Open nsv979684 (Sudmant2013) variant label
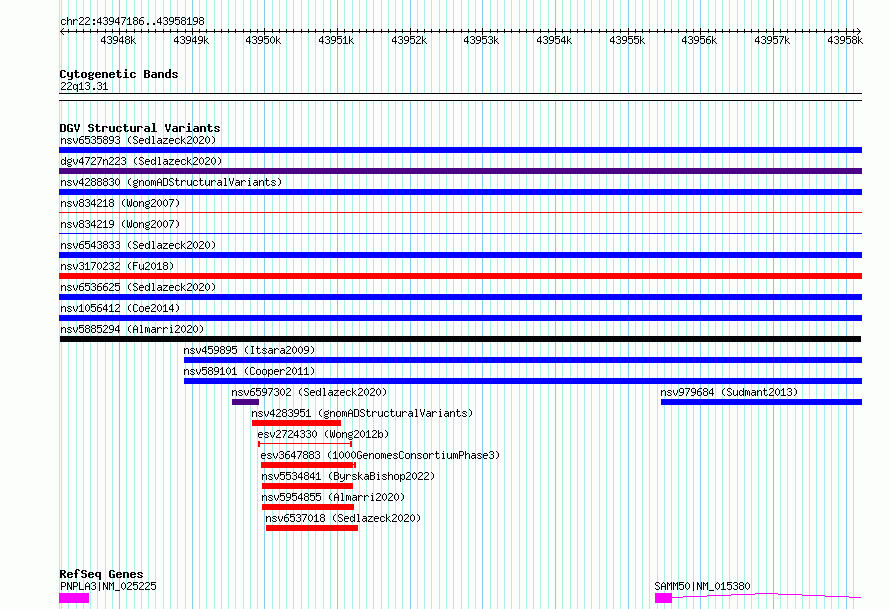890x609 pixels. coord(729,392)
